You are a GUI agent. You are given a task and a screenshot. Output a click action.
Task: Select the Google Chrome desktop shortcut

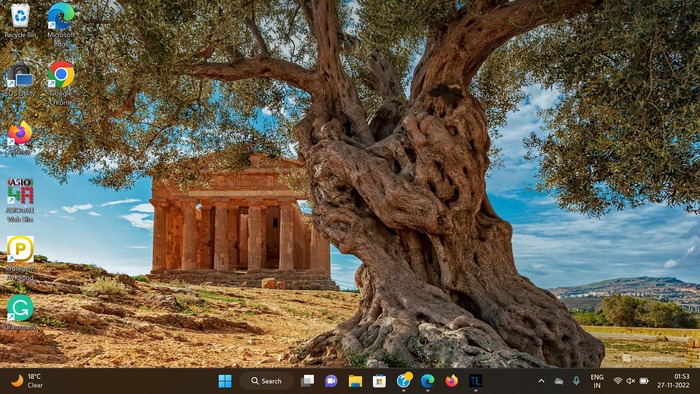click(x=61, y=83)
